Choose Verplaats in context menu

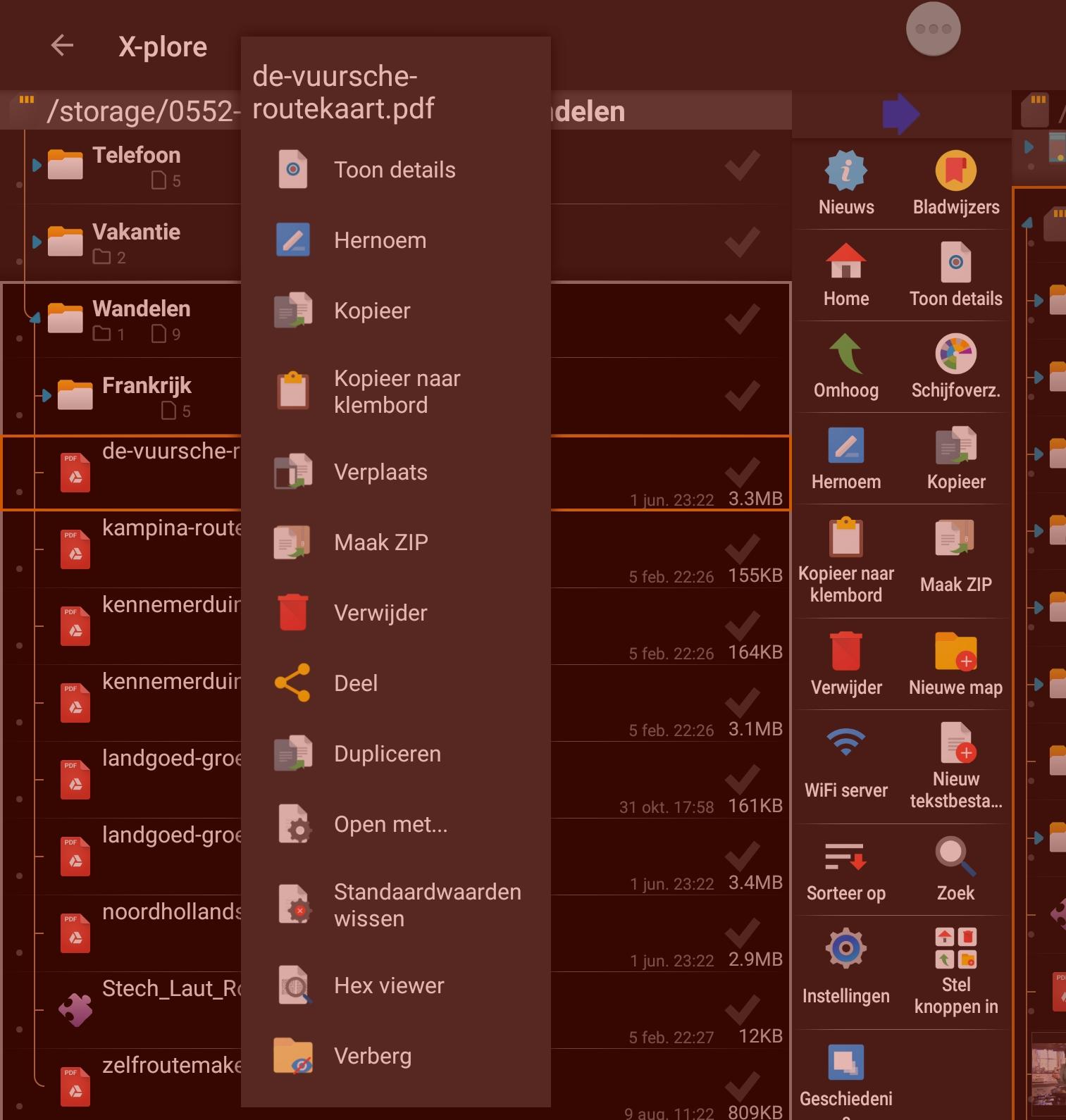tap(395, 472)
